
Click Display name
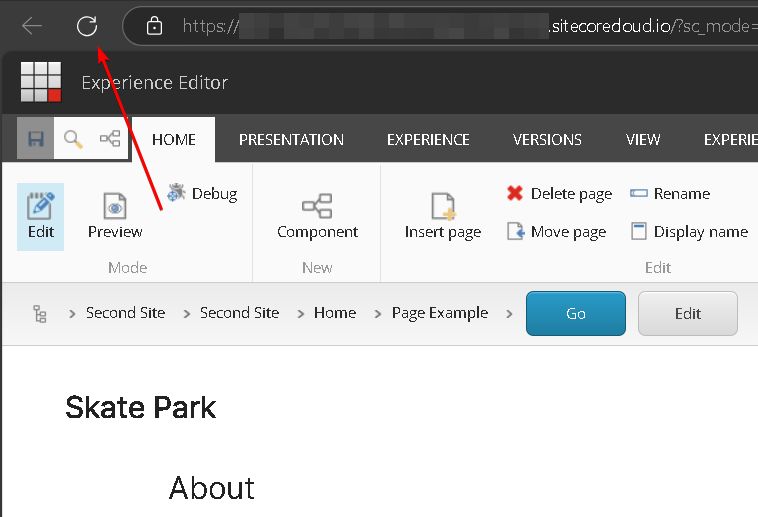pyautogui.click(x=689, y=232)
